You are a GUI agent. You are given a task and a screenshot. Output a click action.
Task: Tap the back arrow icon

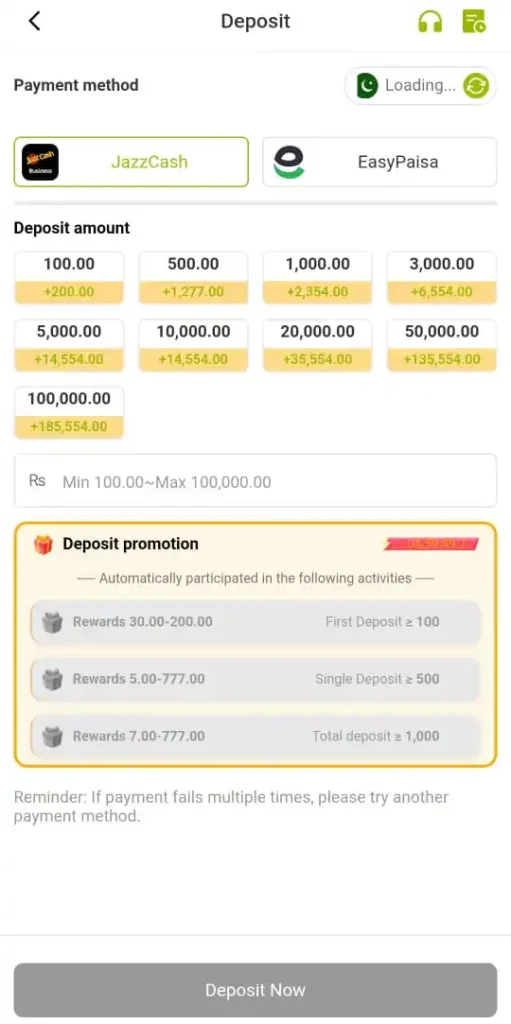tap(35, 21)
